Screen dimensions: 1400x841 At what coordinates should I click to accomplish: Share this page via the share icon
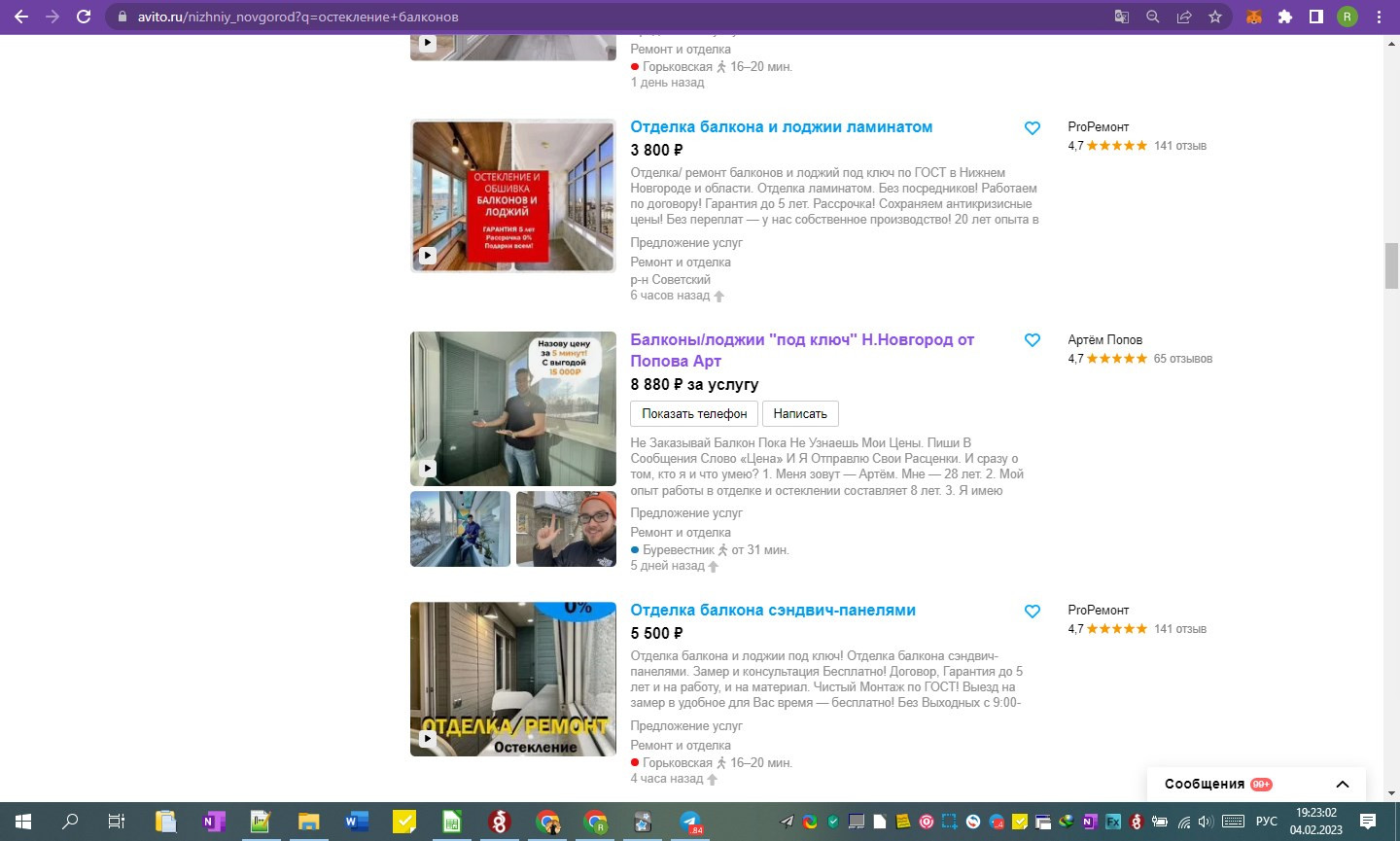pos(1184,17)
